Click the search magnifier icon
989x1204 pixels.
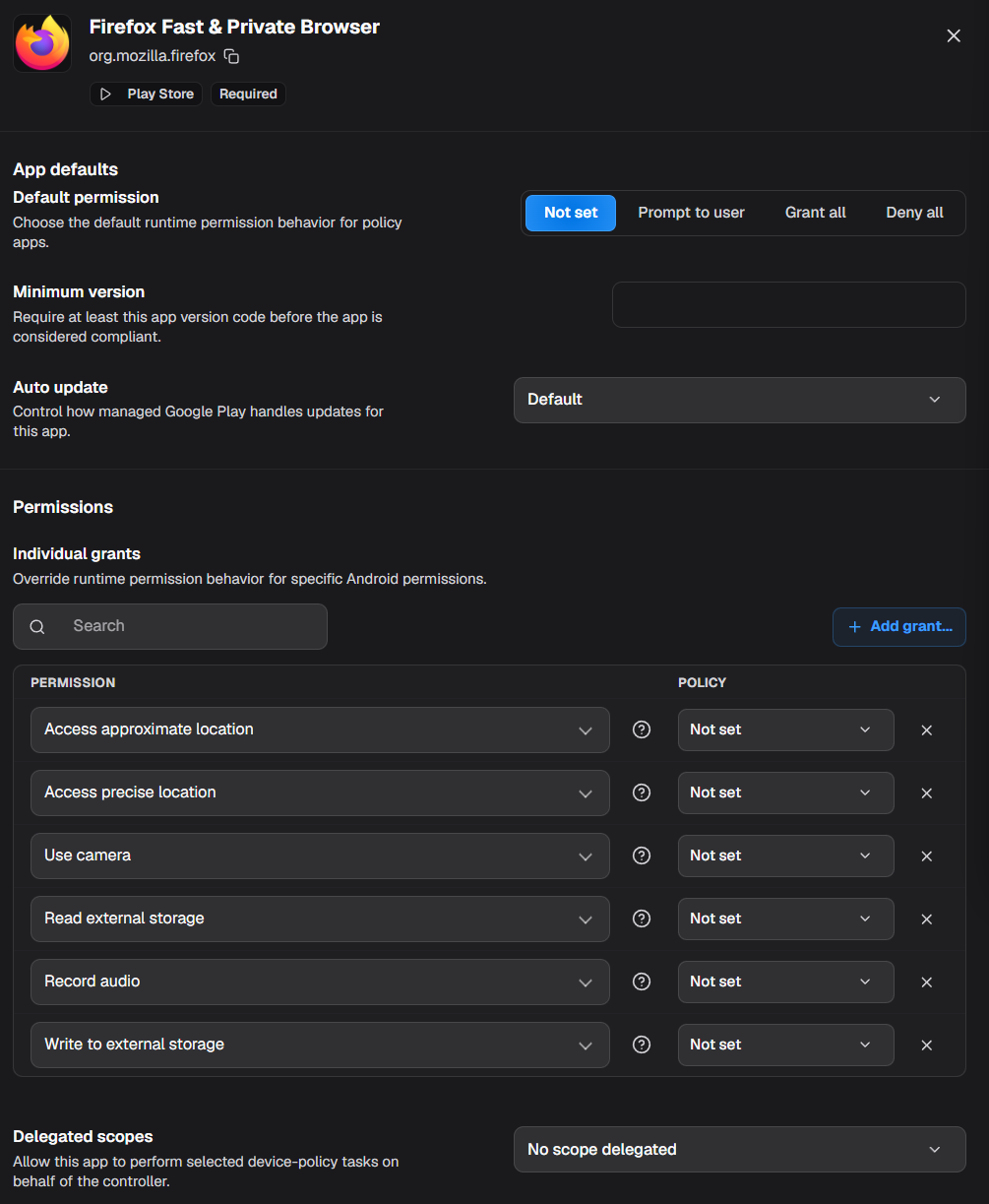(x=37, y=627)
